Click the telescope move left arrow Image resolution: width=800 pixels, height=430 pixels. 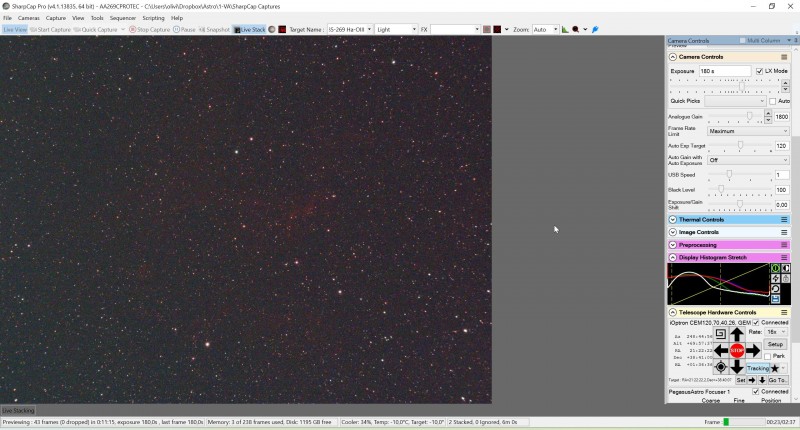point(721,351)
